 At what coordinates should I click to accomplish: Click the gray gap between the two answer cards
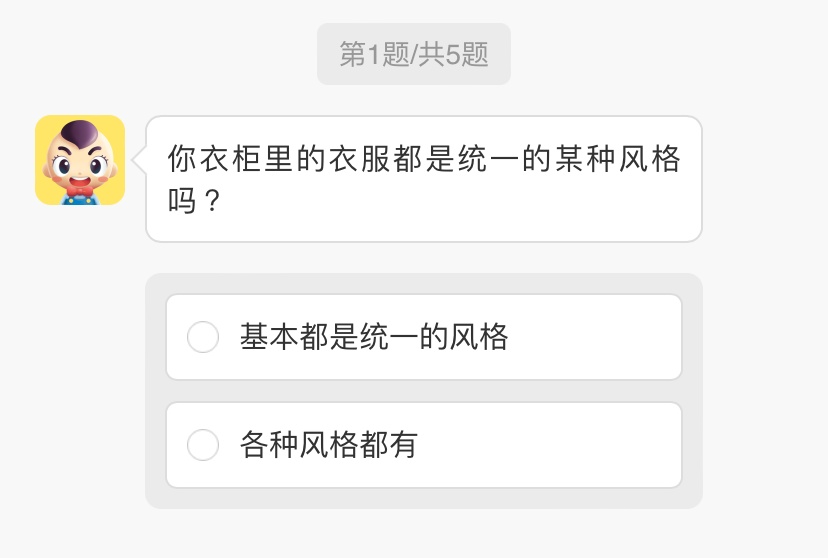click(424, 391)
